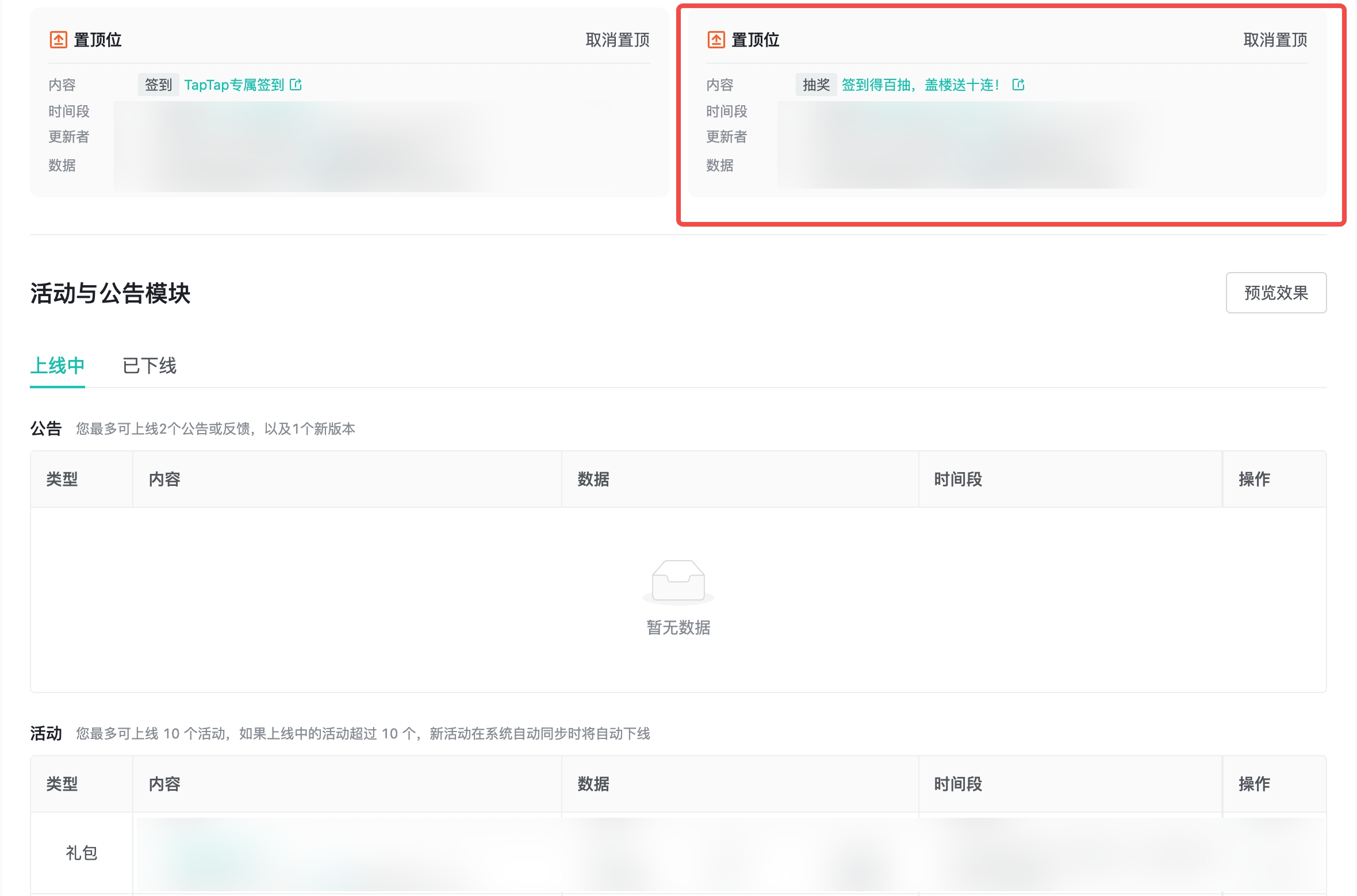
Task: Click the empty inbox icon in 公告 table
Action: coord(678,581)
